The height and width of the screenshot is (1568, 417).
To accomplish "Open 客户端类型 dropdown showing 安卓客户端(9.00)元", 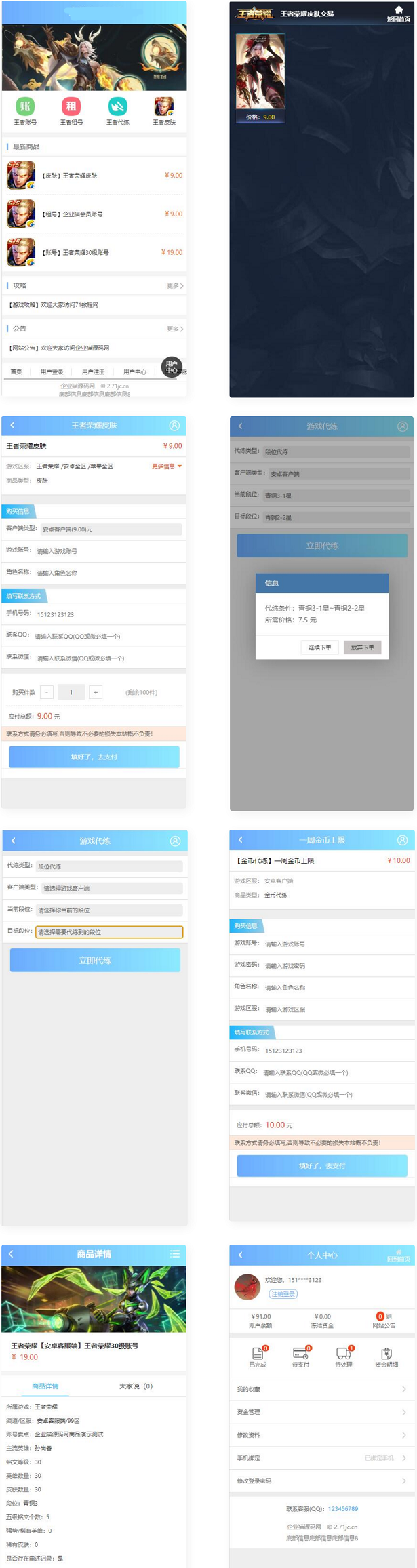I will pyautogui.click(x=111, y=529).
